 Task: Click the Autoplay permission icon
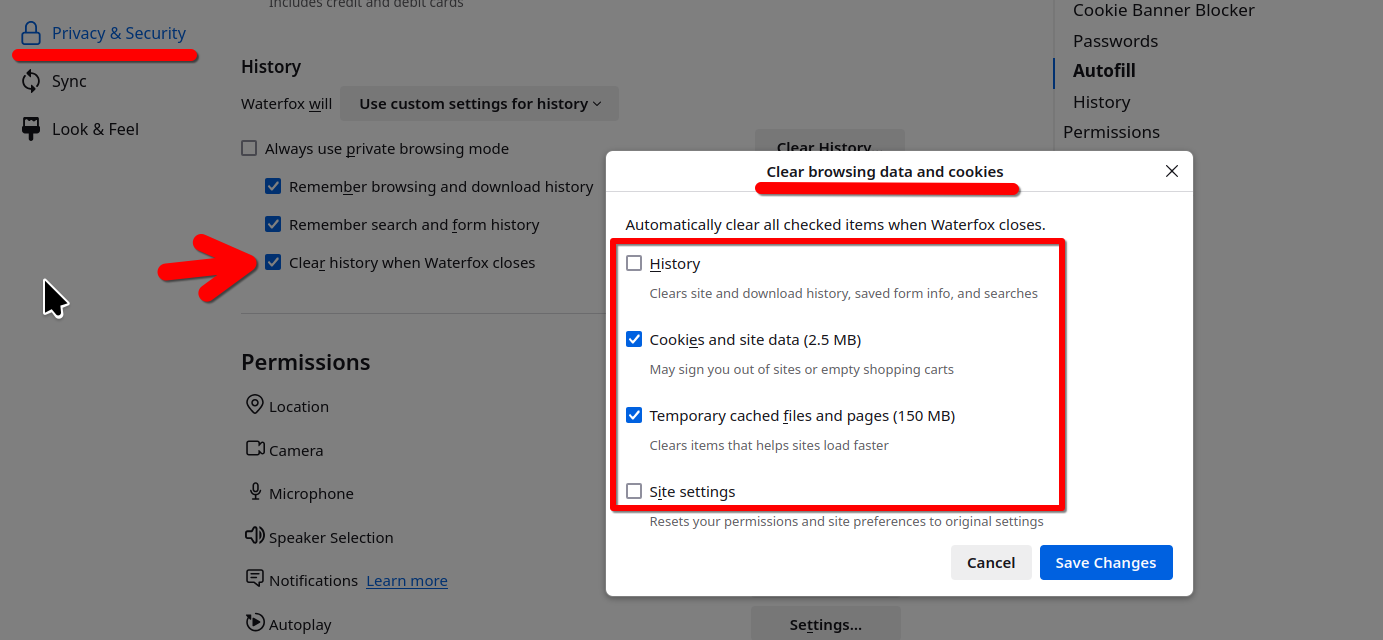(255, 623)
